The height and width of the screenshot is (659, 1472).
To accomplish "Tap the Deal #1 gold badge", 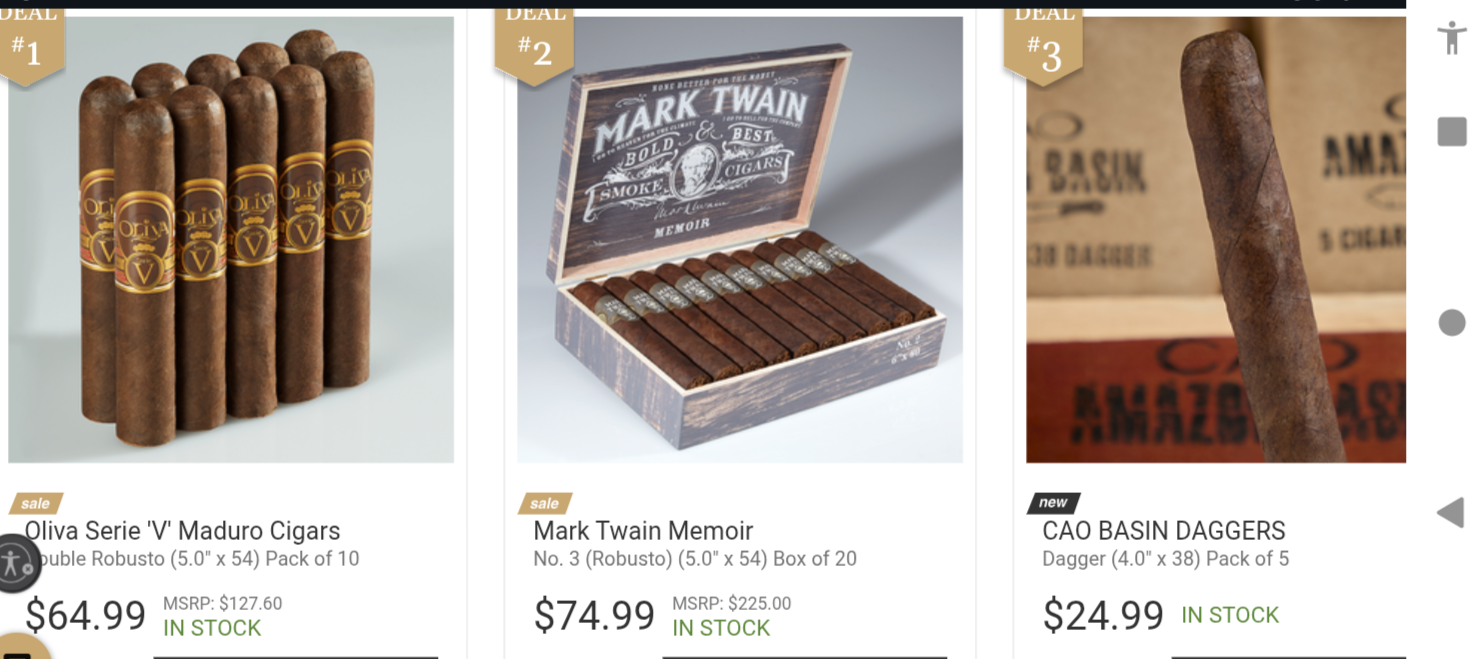I will 30,42.
